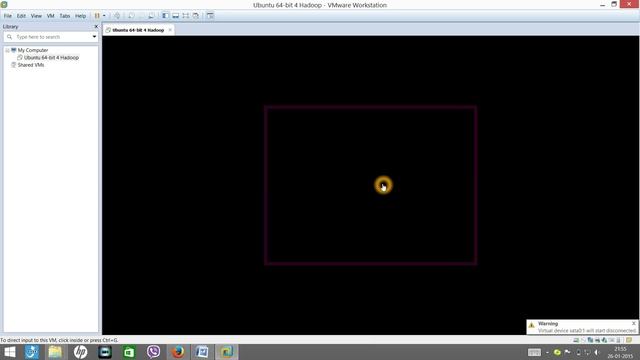Open the Tabs menu
This screenshot has height=360, width=640.
tap(65, 16)
